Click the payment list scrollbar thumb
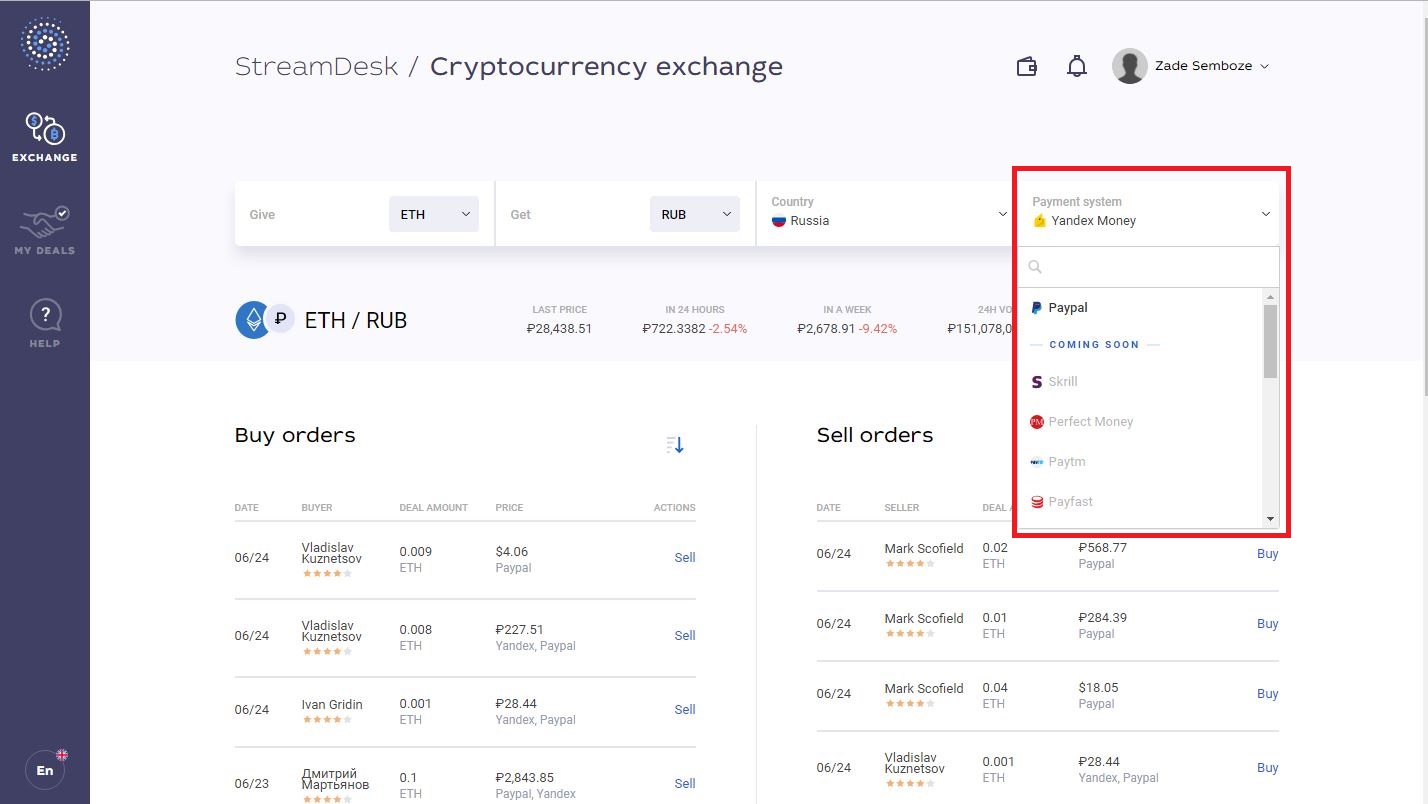 click(x=1271, y=341)
